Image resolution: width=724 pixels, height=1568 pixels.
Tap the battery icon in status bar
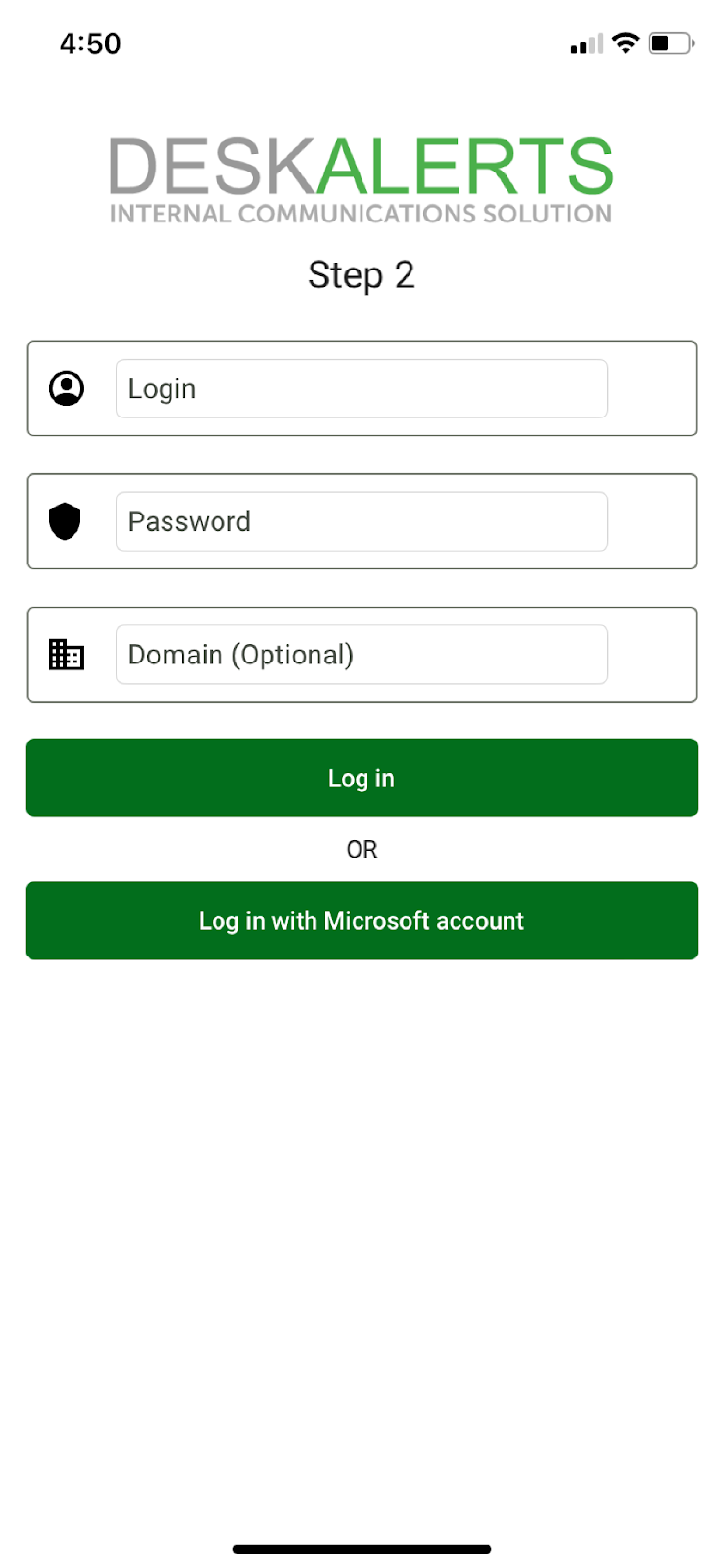670,43
